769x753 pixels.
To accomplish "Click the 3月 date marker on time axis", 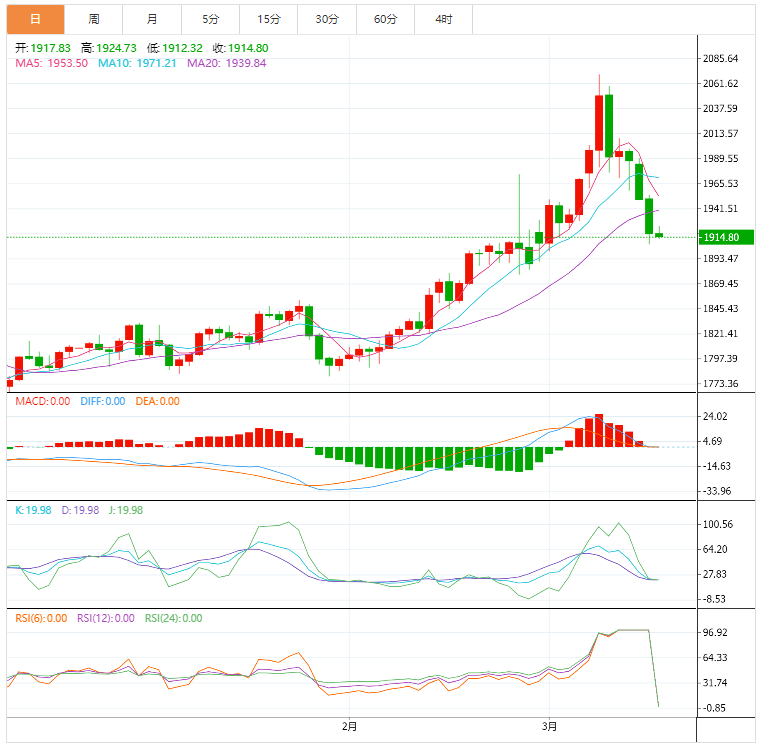I will (549, 724).
